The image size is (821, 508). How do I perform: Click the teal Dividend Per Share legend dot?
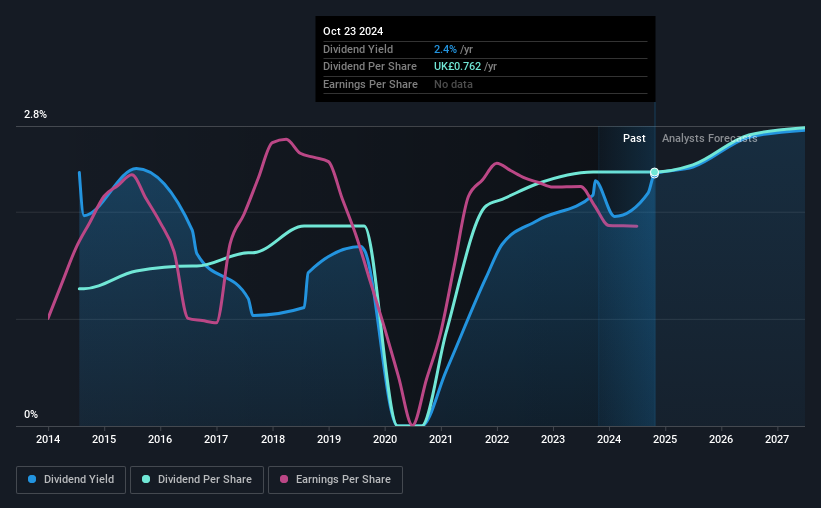click(x=146, y=479)
